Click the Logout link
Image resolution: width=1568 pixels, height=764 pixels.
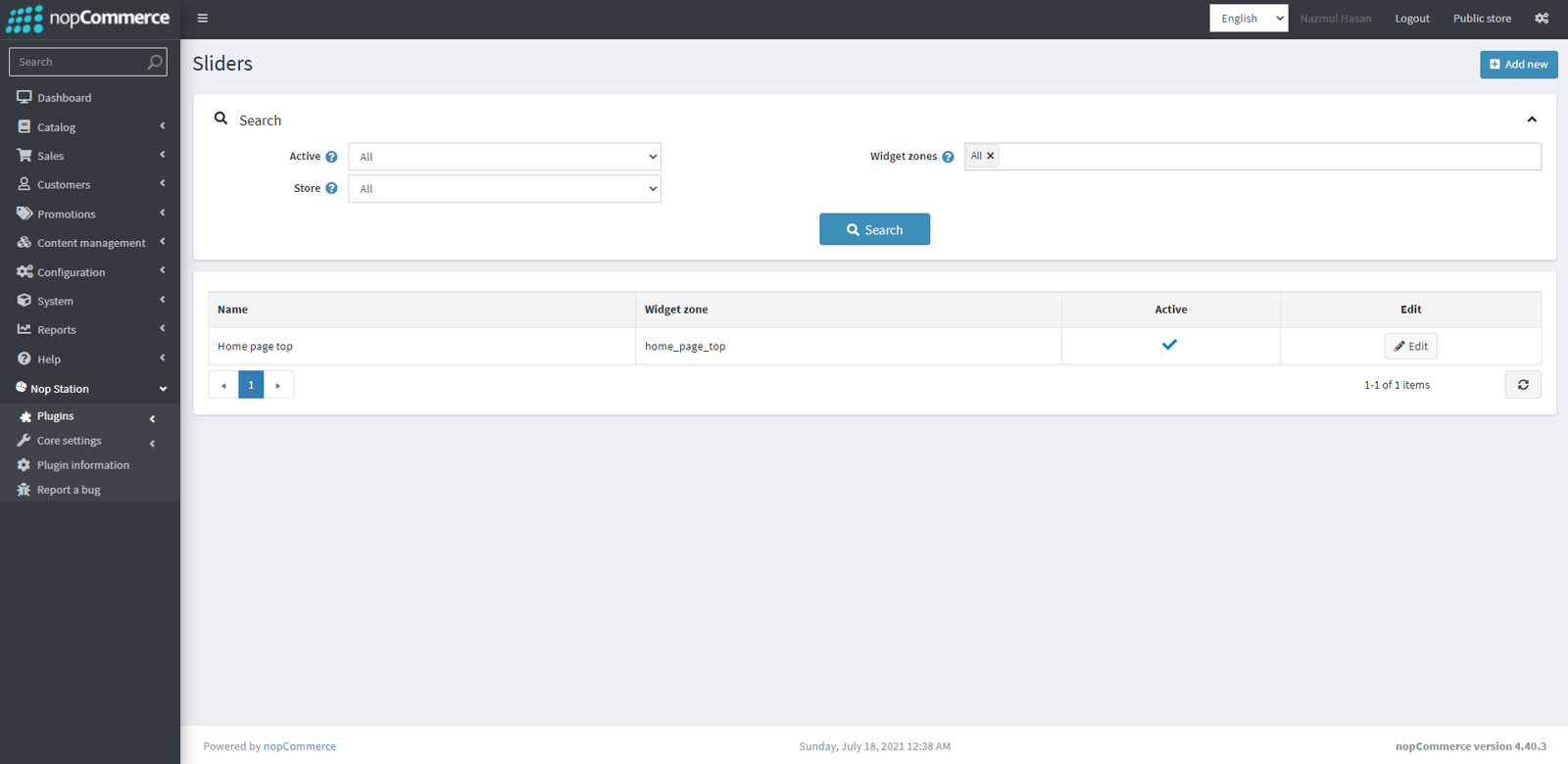click(1412, 19)
